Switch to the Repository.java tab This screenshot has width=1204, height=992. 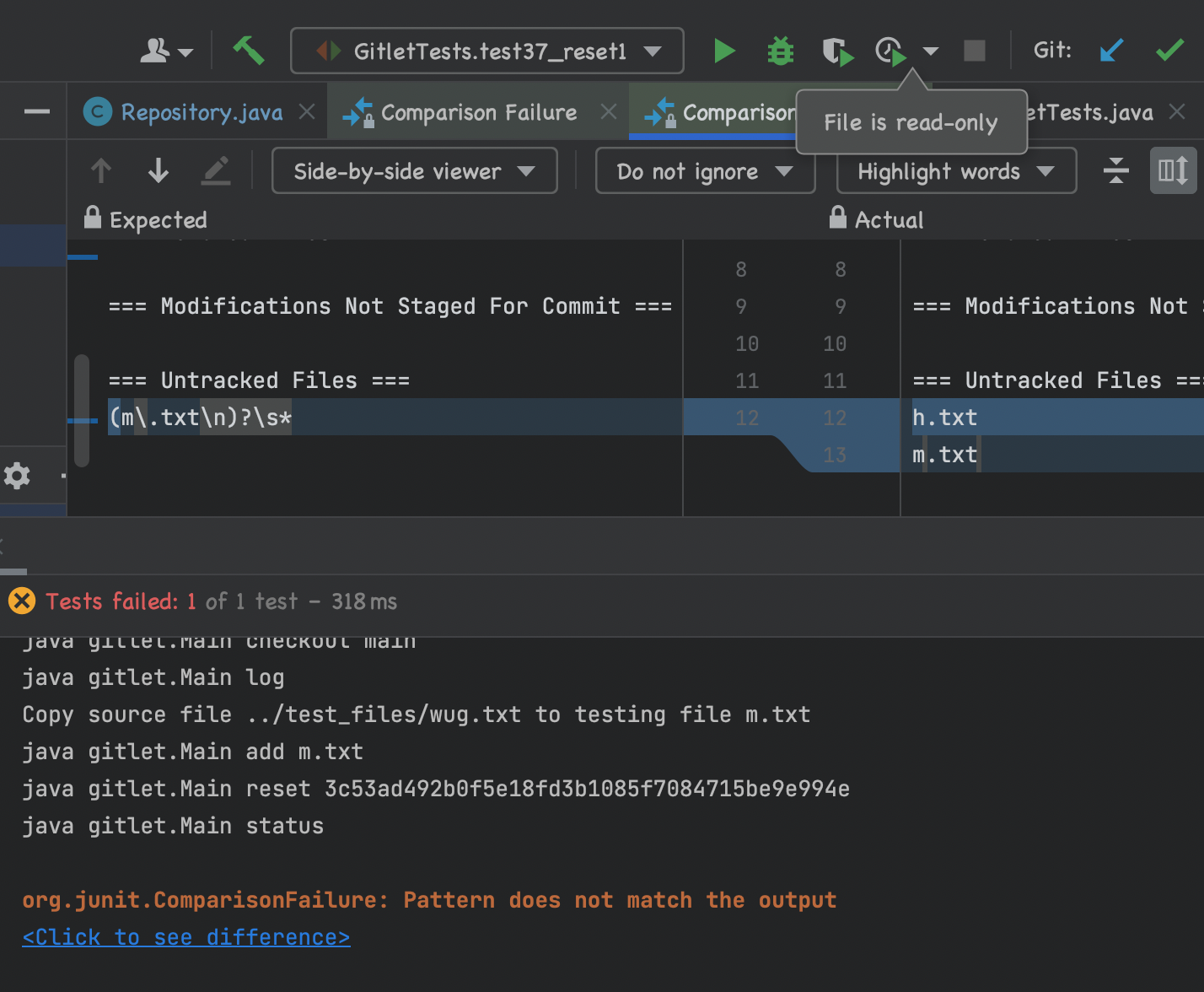[x=201, y=112]
